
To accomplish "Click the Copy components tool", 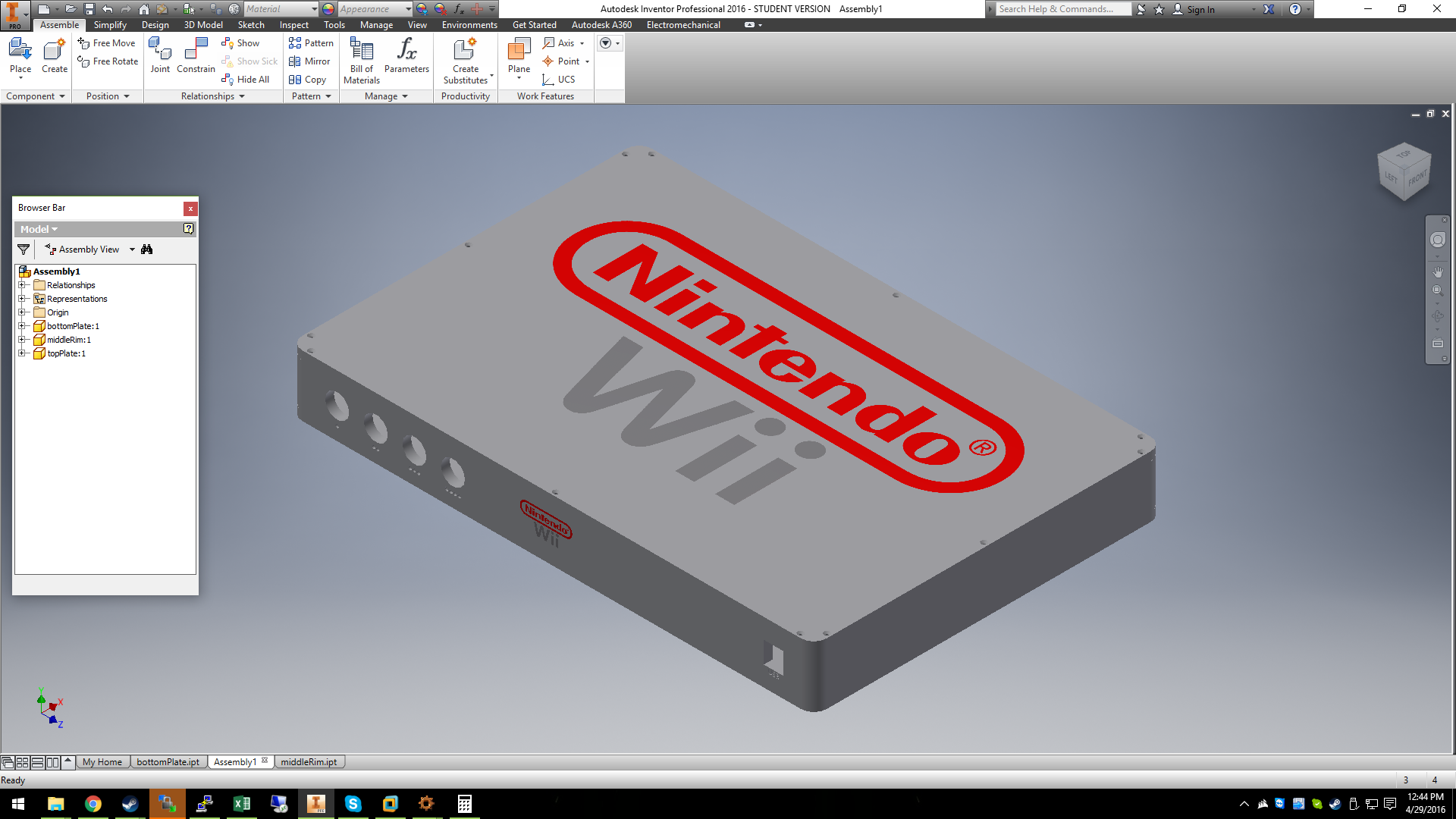I will click(307, 80).
